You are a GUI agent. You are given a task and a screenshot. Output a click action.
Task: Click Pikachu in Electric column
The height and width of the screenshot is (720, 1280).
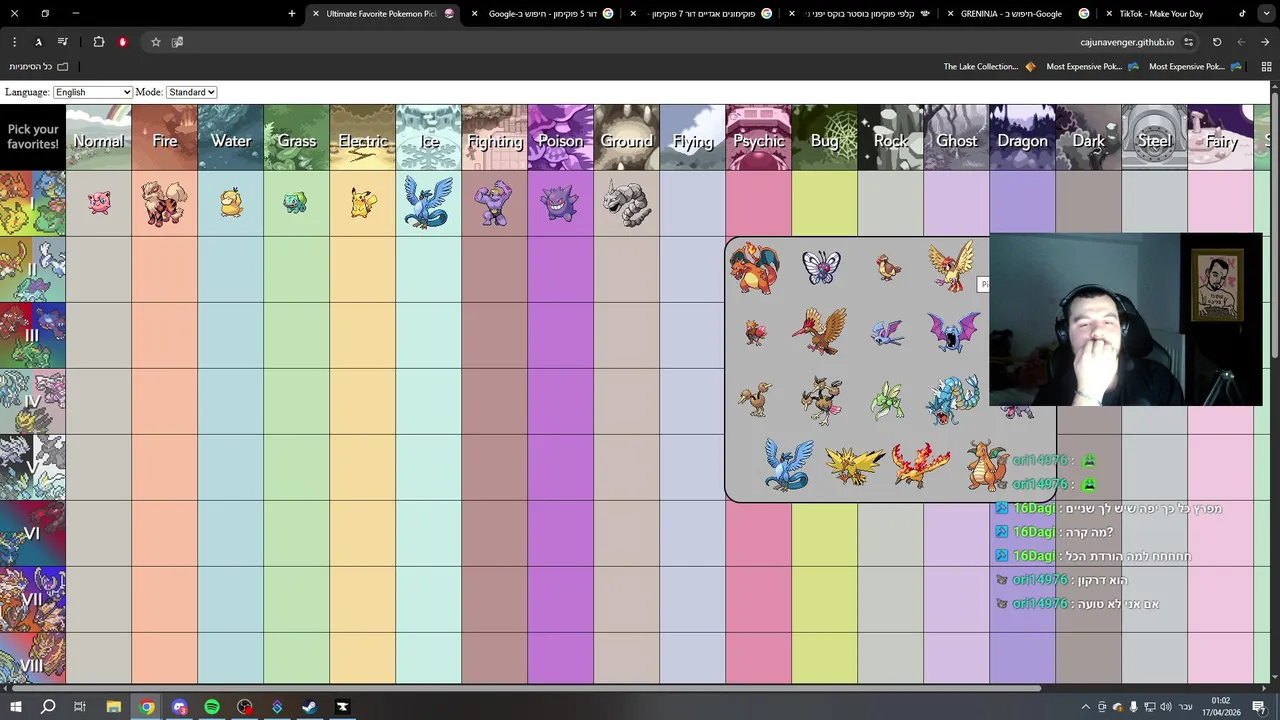click(363, 203)
